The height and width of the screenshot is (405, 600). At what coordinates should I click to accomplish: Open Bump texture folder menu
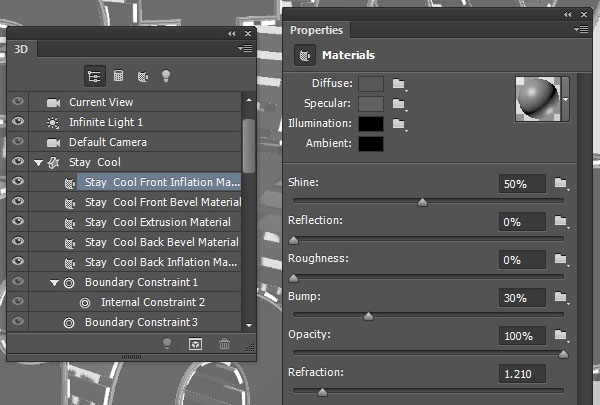(561, 297)
